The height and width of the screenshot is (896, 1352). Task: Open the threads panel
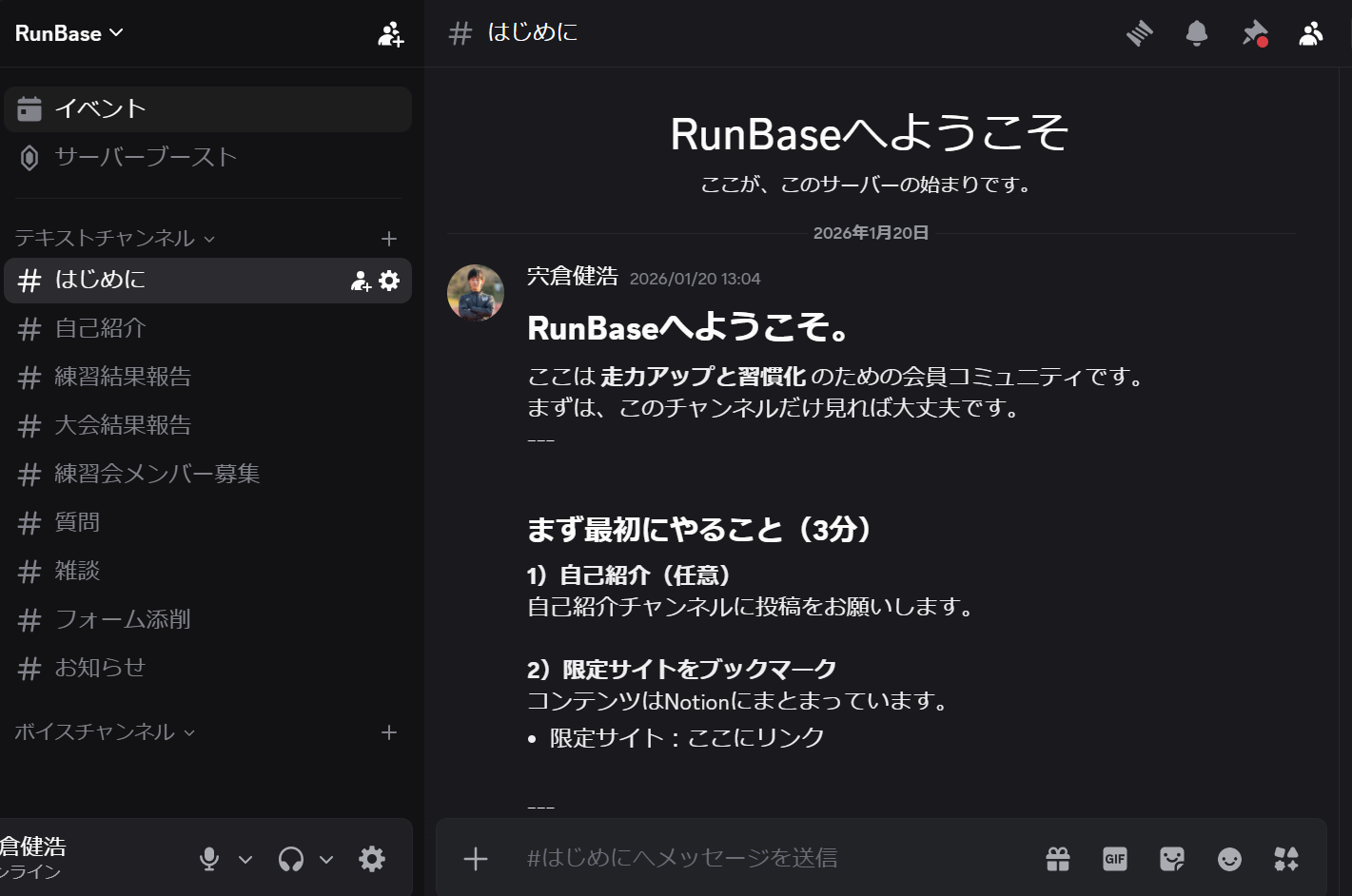(1140, 33)
